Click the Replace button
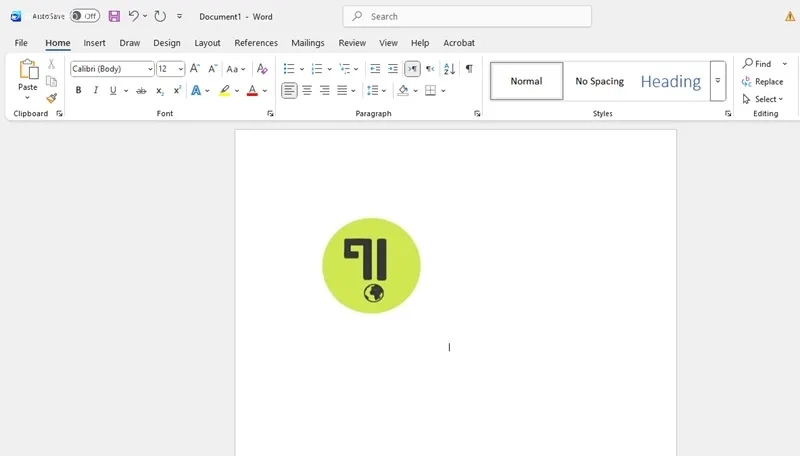The height and width of the screenshot is (456, 800). click(762, 82)
